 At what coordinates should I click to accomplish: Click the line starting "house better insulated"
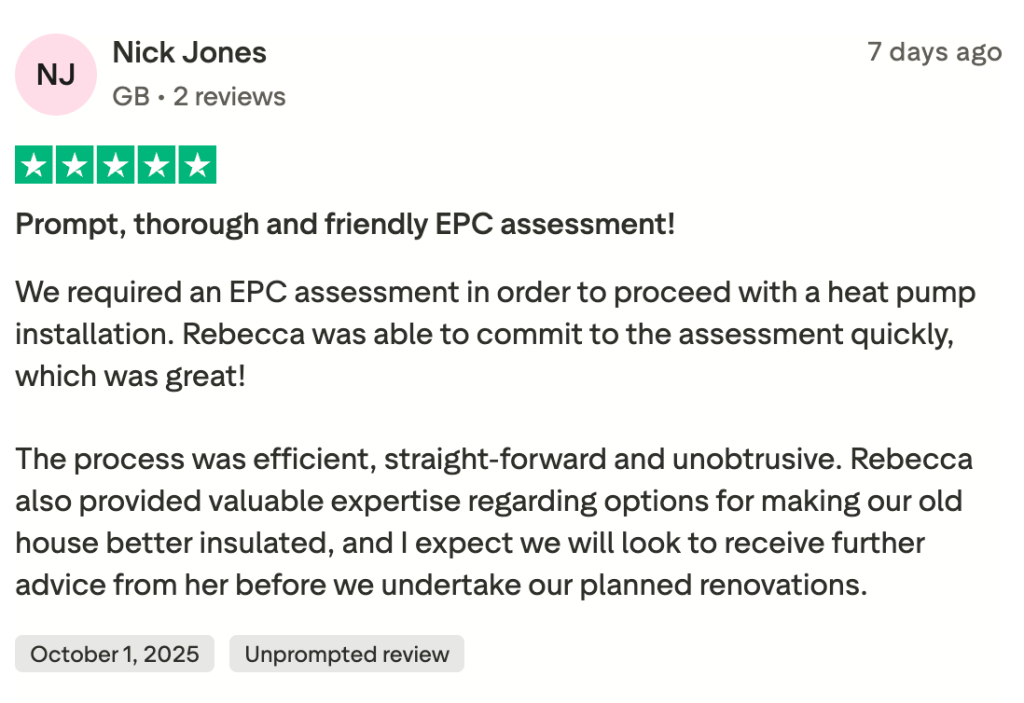[x=470, y=543]
